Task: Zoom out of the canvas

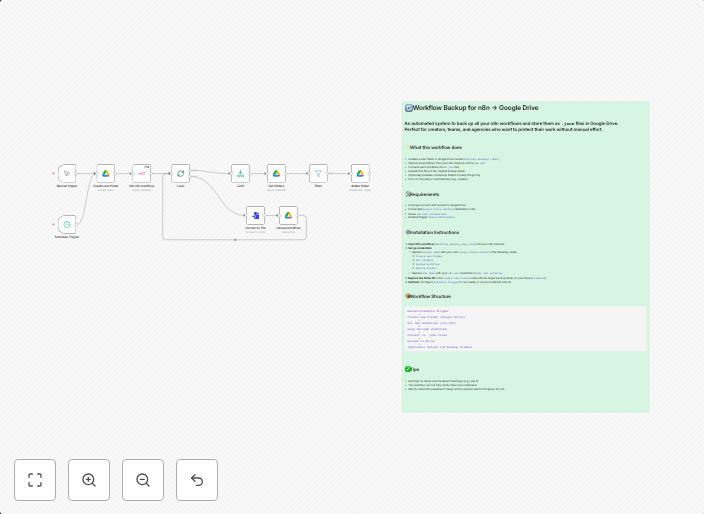Action: pos(143,480)
